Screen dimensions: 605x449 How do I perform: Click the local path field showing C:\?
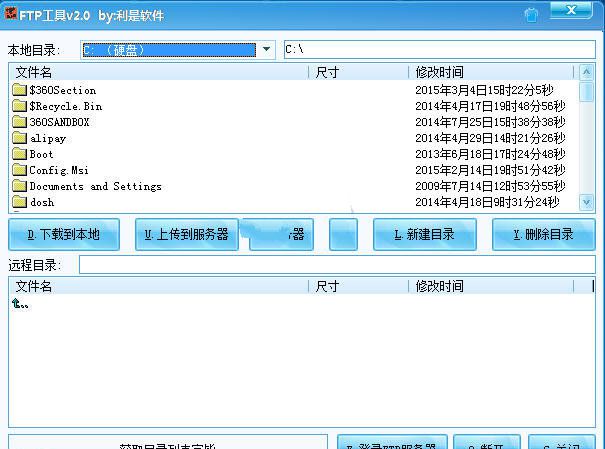[438, 49]
